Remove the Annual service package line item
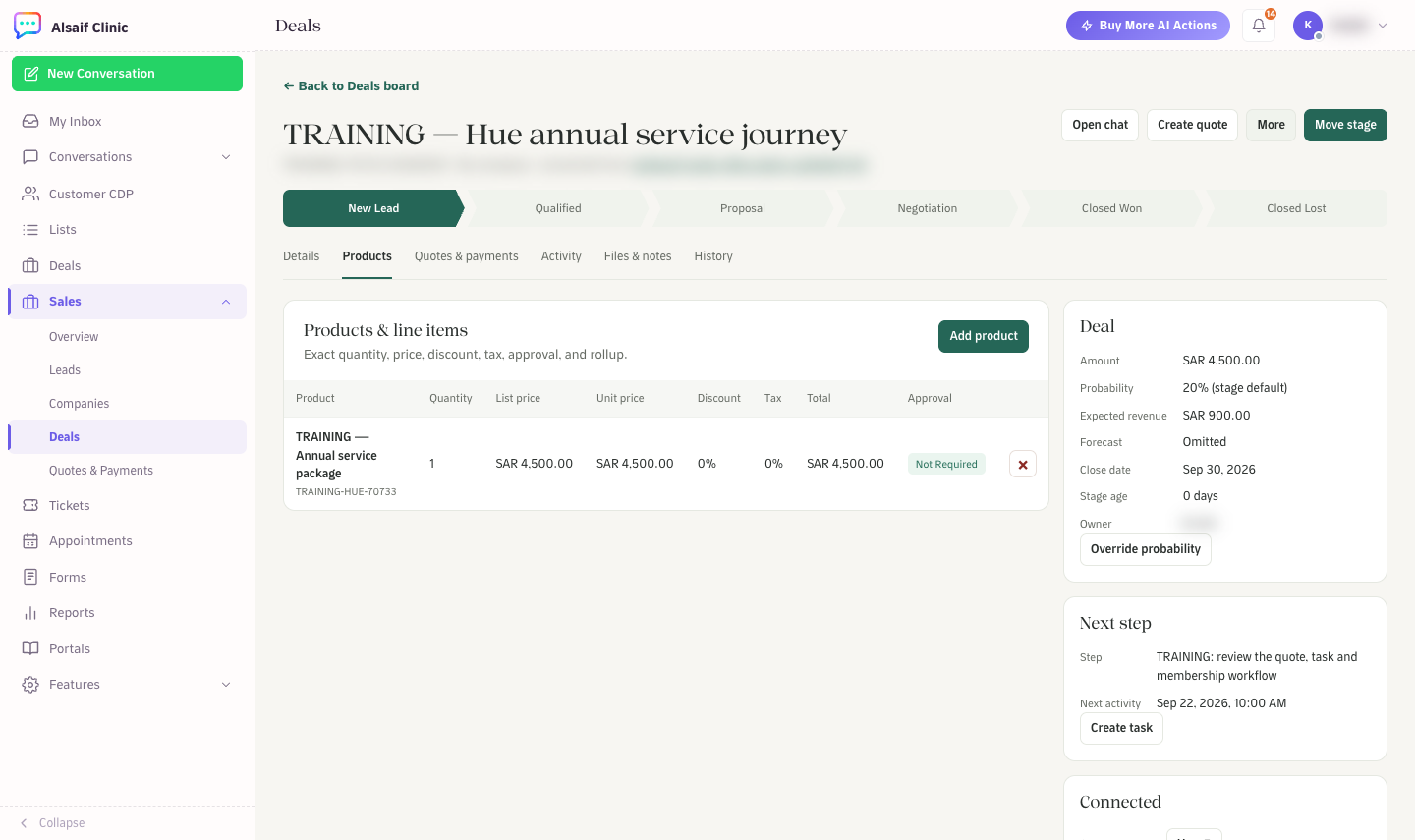Screen dimensions: 1415x840 coord(1023,465)
